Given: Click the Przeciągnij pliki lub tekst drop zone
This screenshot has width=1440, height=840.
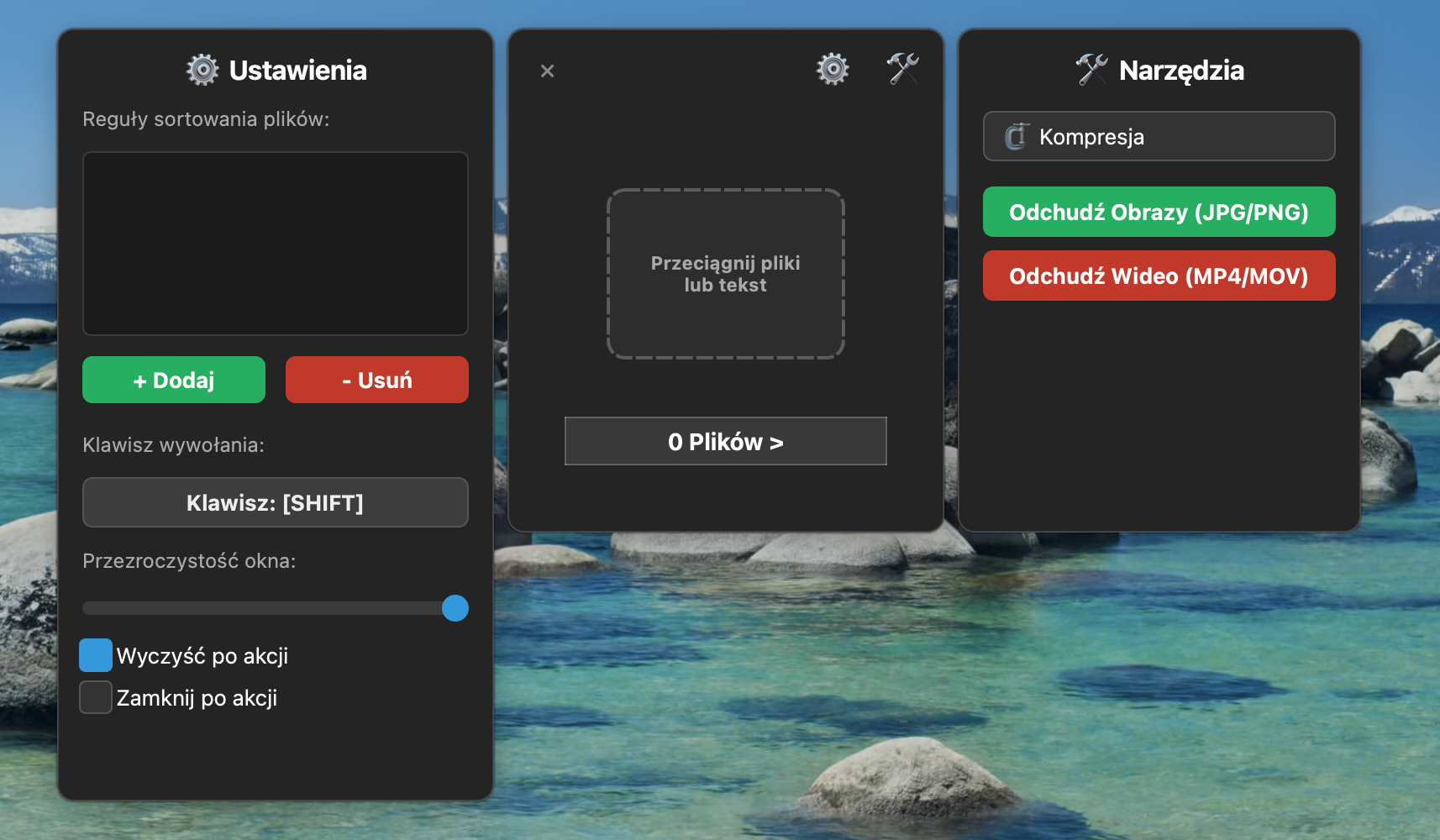Looking at the screenshot, I should tap(725, 274).
